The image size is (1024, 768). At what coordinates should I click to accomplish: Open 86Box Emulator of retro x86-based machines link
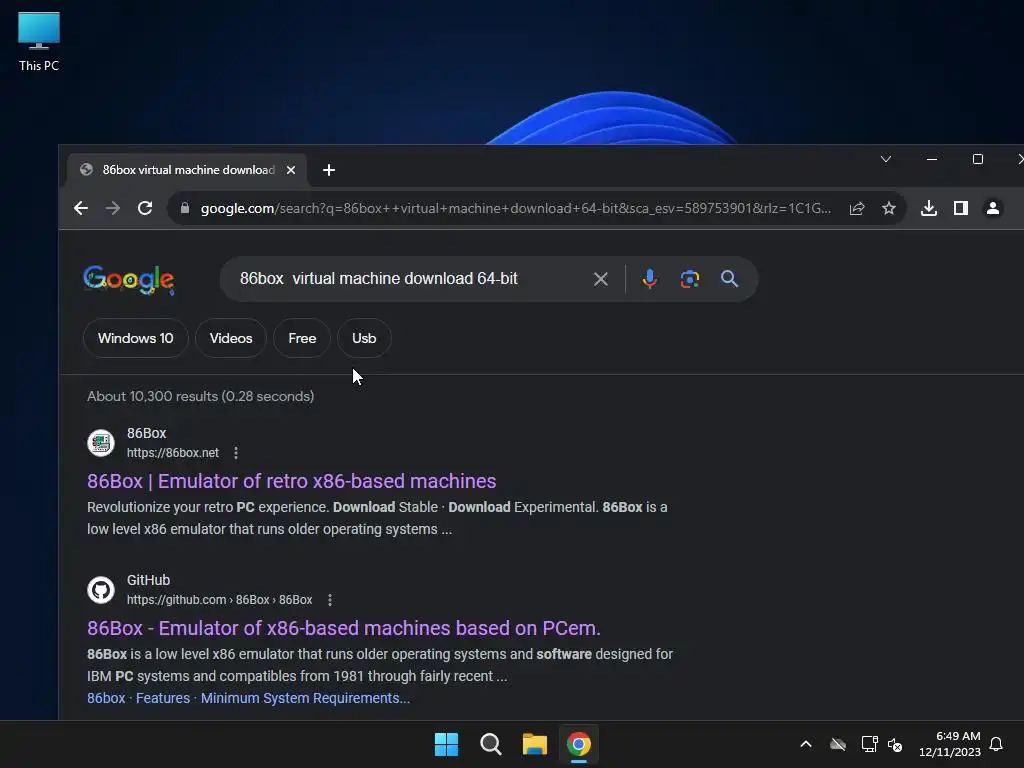(x=291, y=481)
